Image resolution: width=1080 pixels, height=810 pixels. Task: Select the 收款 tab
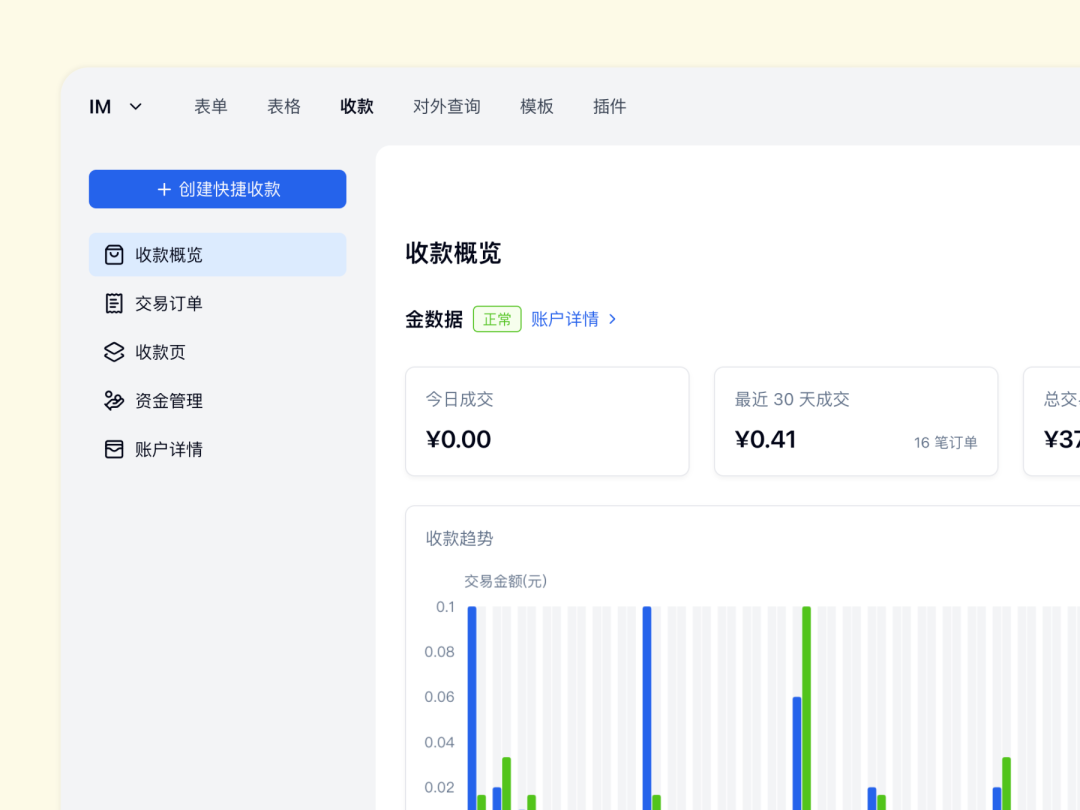tap(357, 106)
